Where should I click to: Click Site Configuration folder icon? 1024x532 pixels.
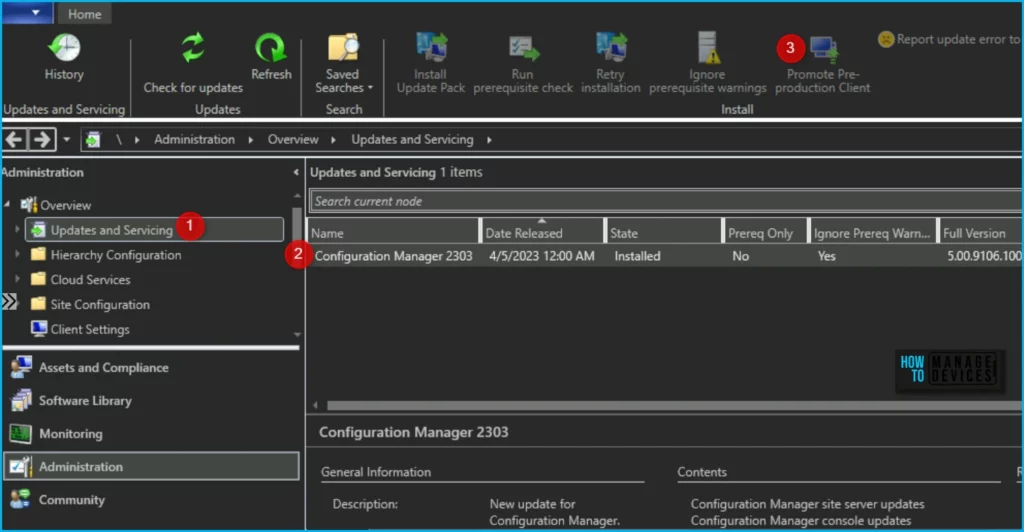click(x=39, y=304)
